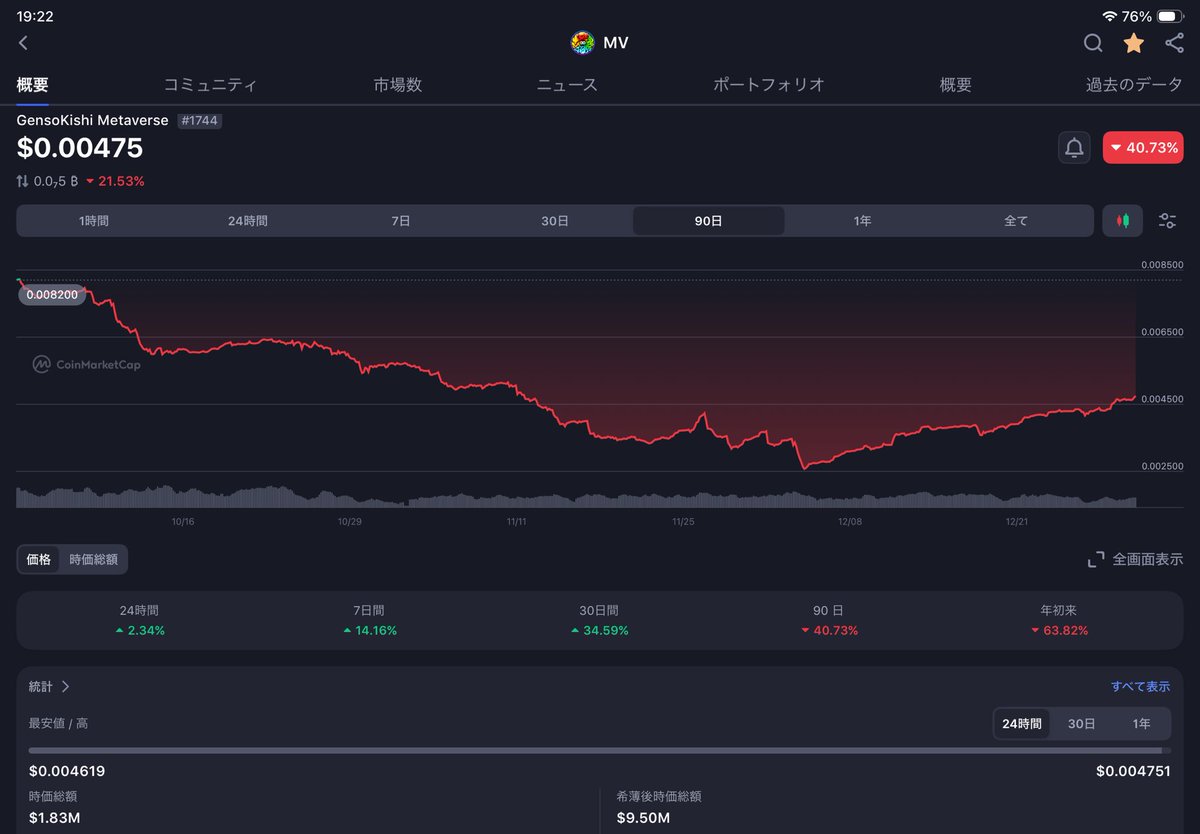
Task: Open the second 概要 tab
Action: [x=956, y=85]
